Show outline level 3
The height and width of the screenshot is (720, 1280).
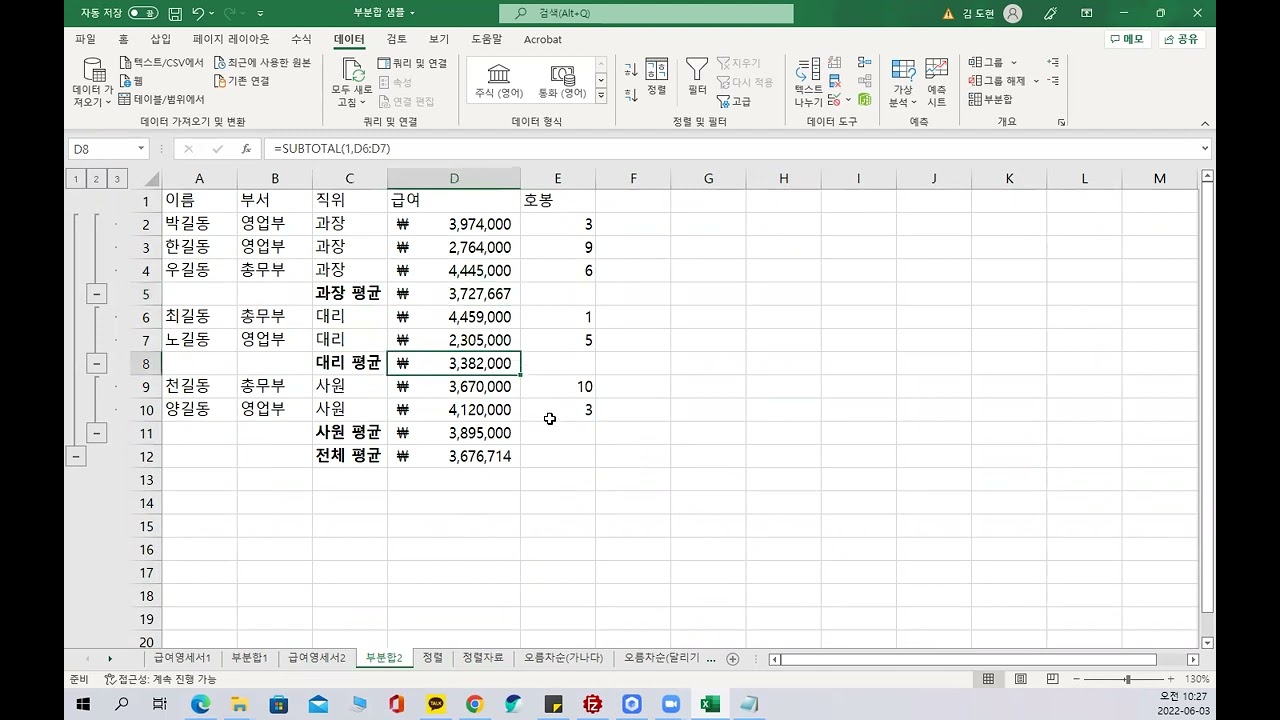(117, 179)
